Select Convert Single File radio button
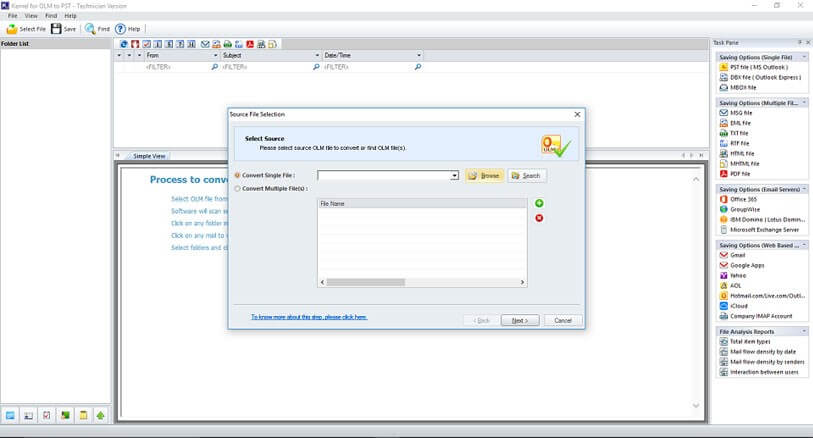This screenshot has height=438, width=813. coord(237,176)
